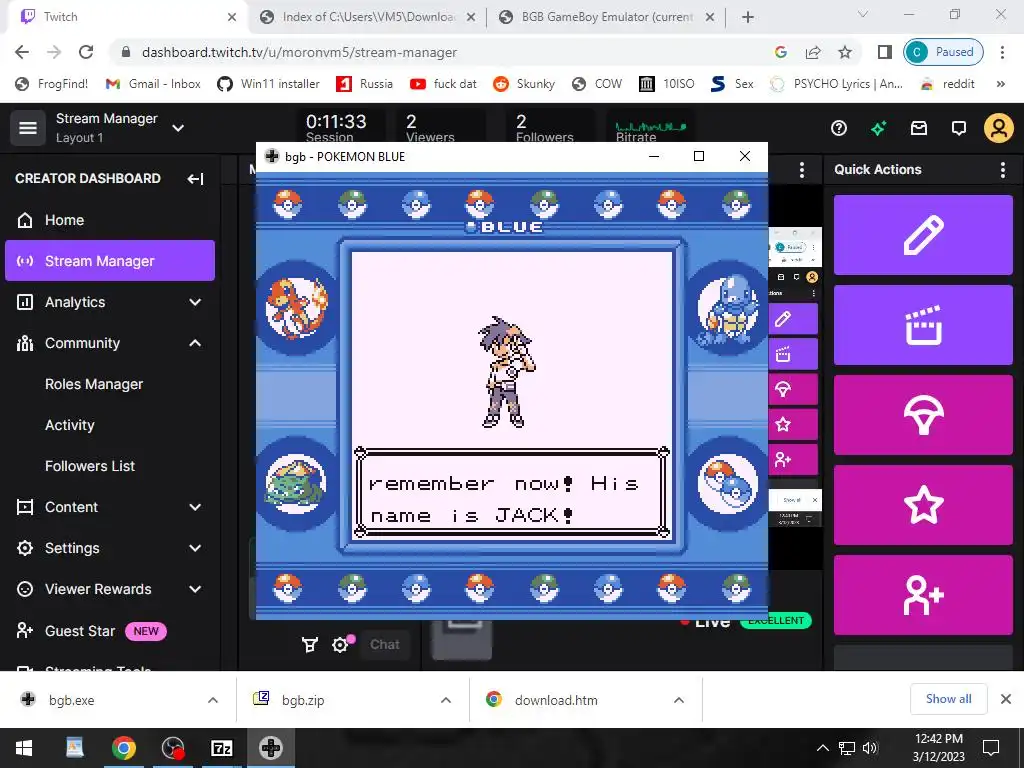Open the green sparkle icon in header
Image resolution: width=1024 pixels, height=768 pixels.
coord(878,128)
